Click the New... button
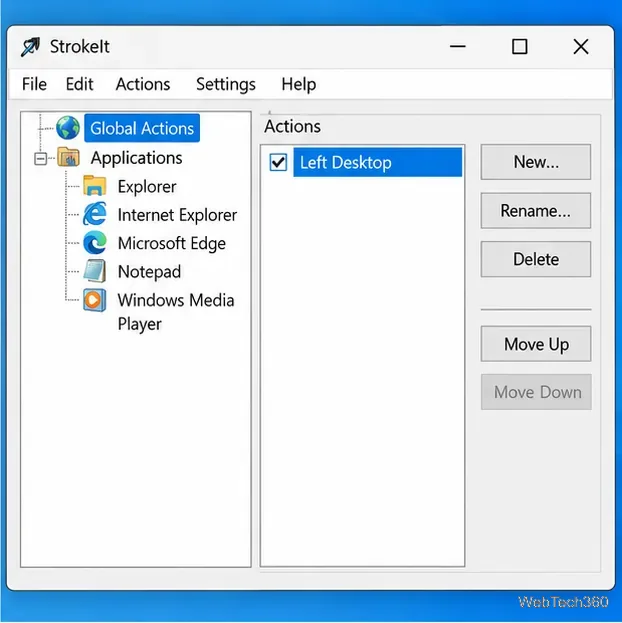The height and width of the screenshot is (623, 622). [x=535, y=162]
